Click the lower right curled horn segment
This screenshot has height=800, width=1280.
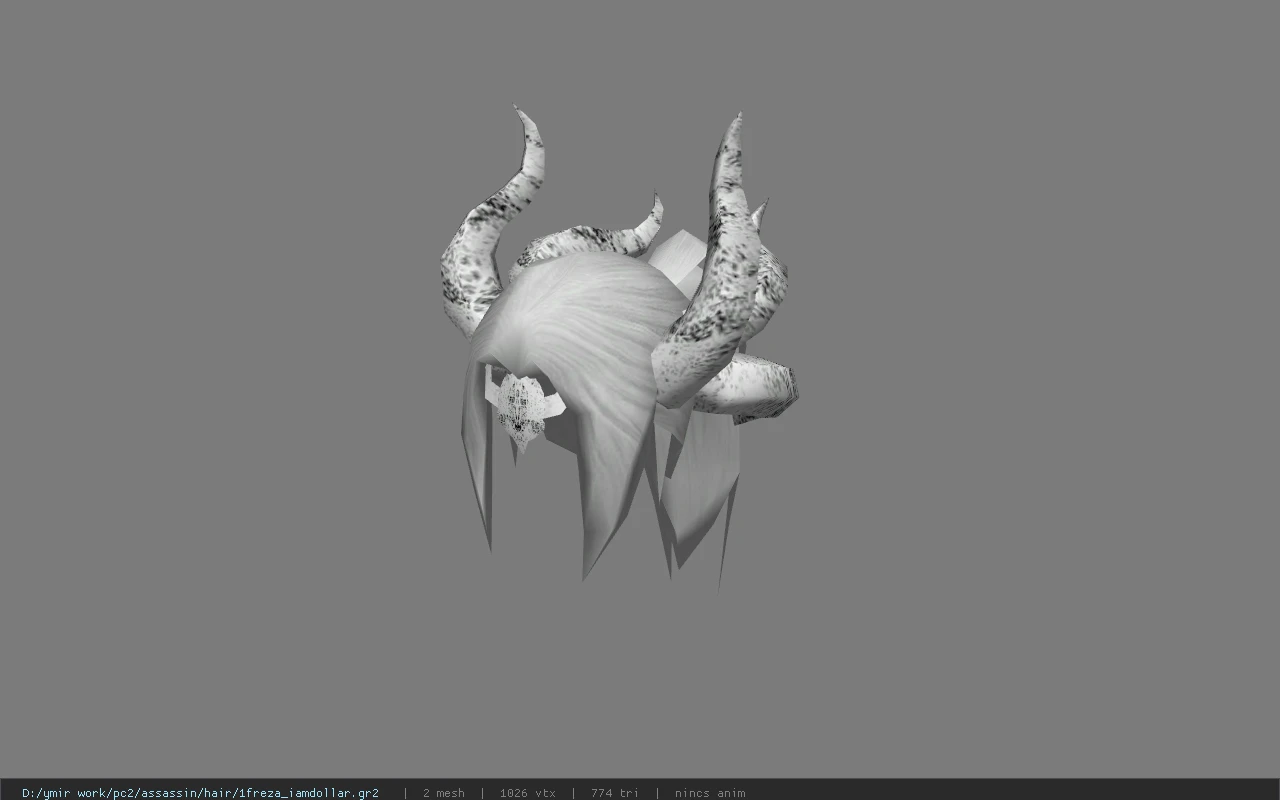(x=748, y=385)
